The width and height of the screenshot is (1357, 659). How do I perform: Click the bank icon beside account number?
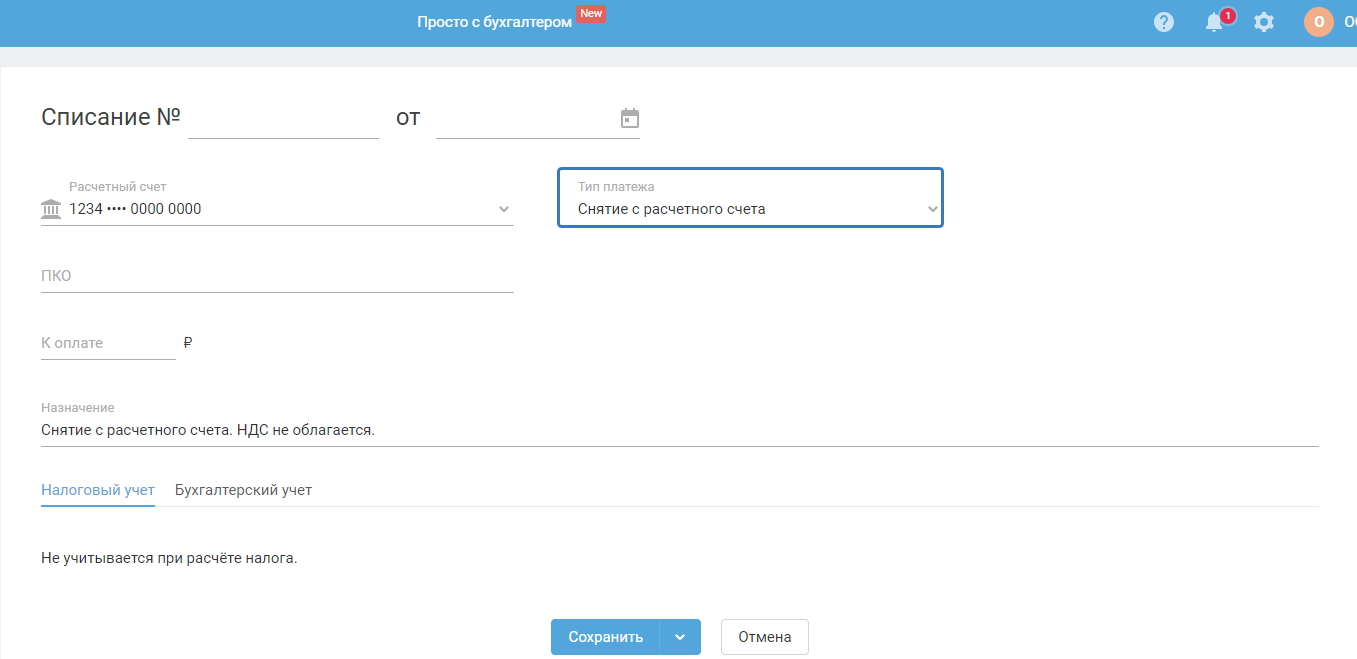[51, 209]
